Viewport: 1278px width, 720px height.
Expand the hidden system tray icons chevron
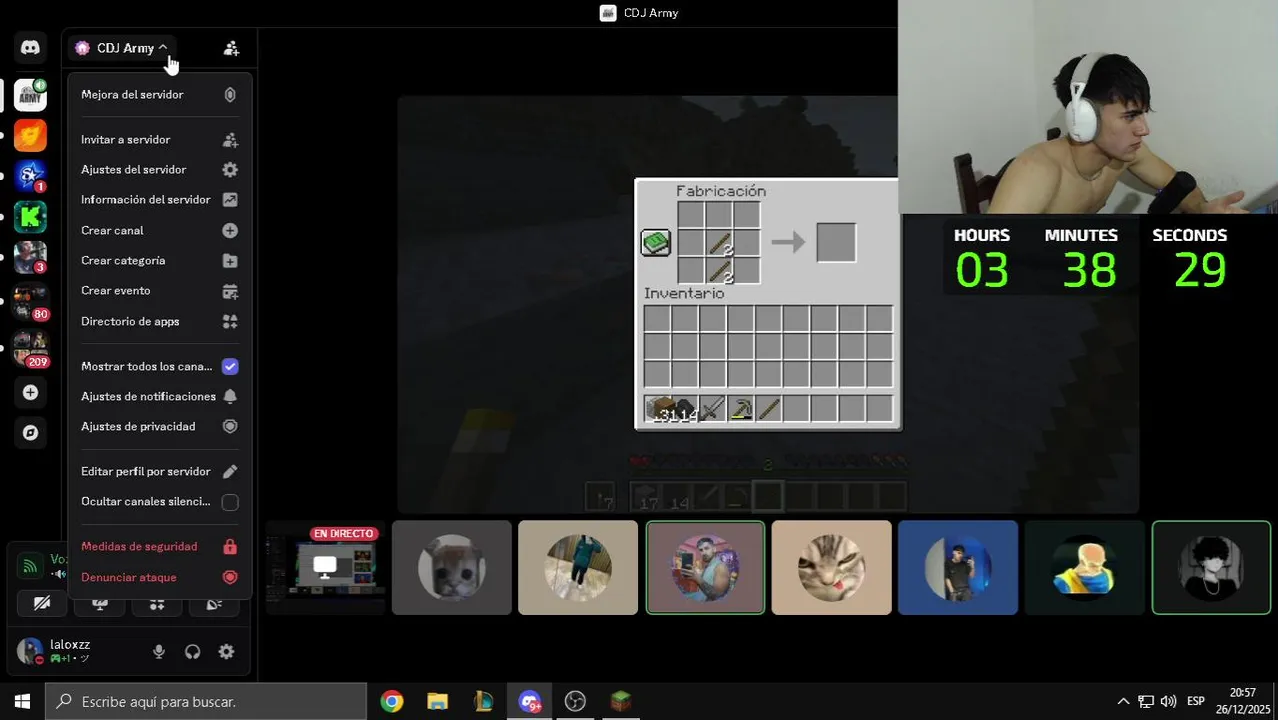1123,701
